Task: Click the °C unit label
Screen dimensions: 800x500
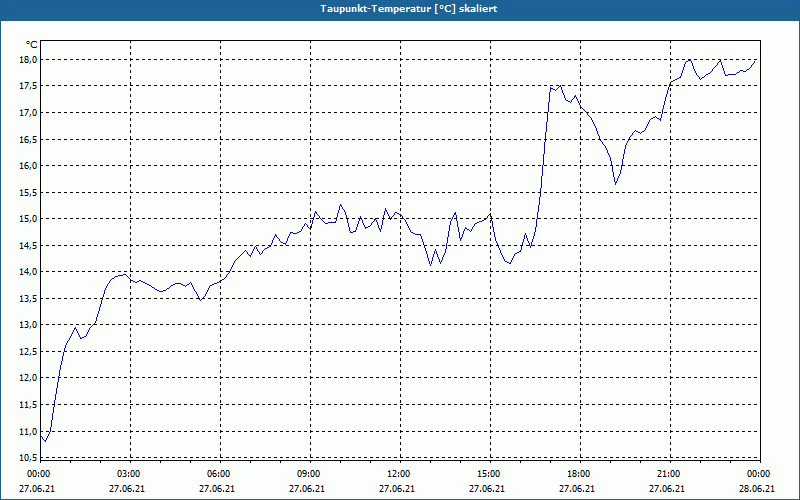Action: (x=32, y=45)
